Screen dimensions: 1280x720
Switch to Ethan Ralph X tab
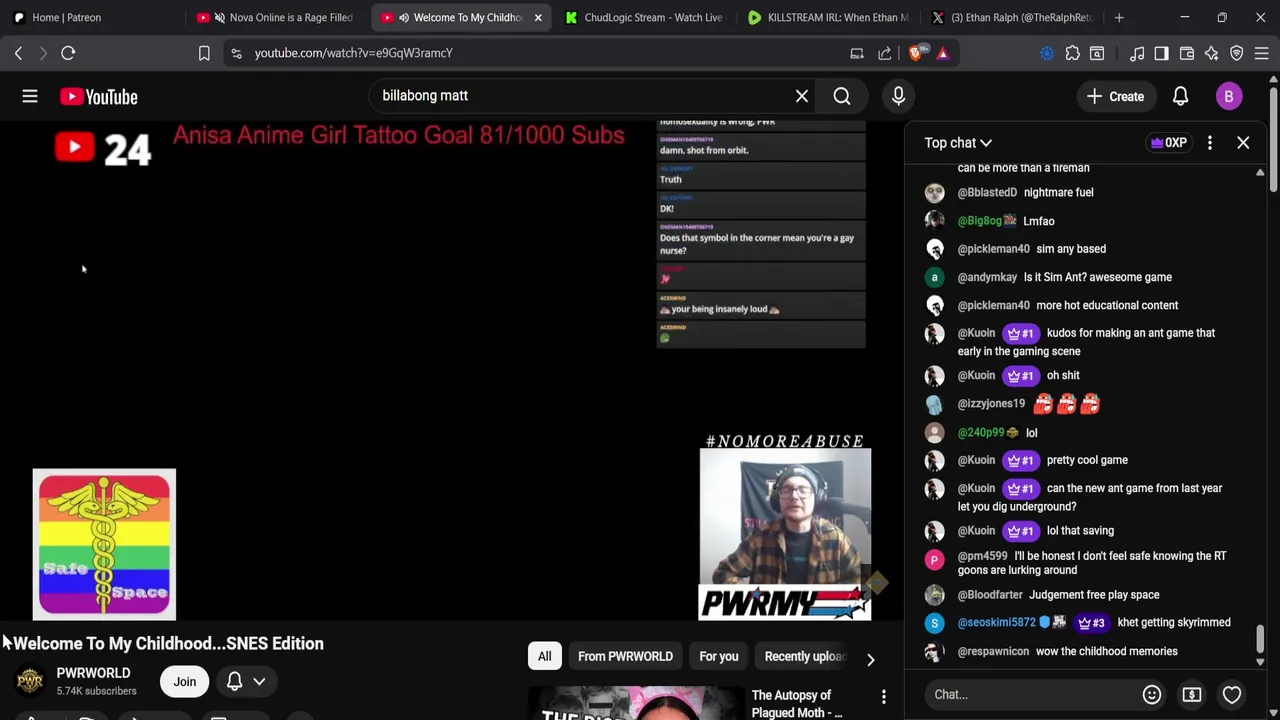(1011, 17)
